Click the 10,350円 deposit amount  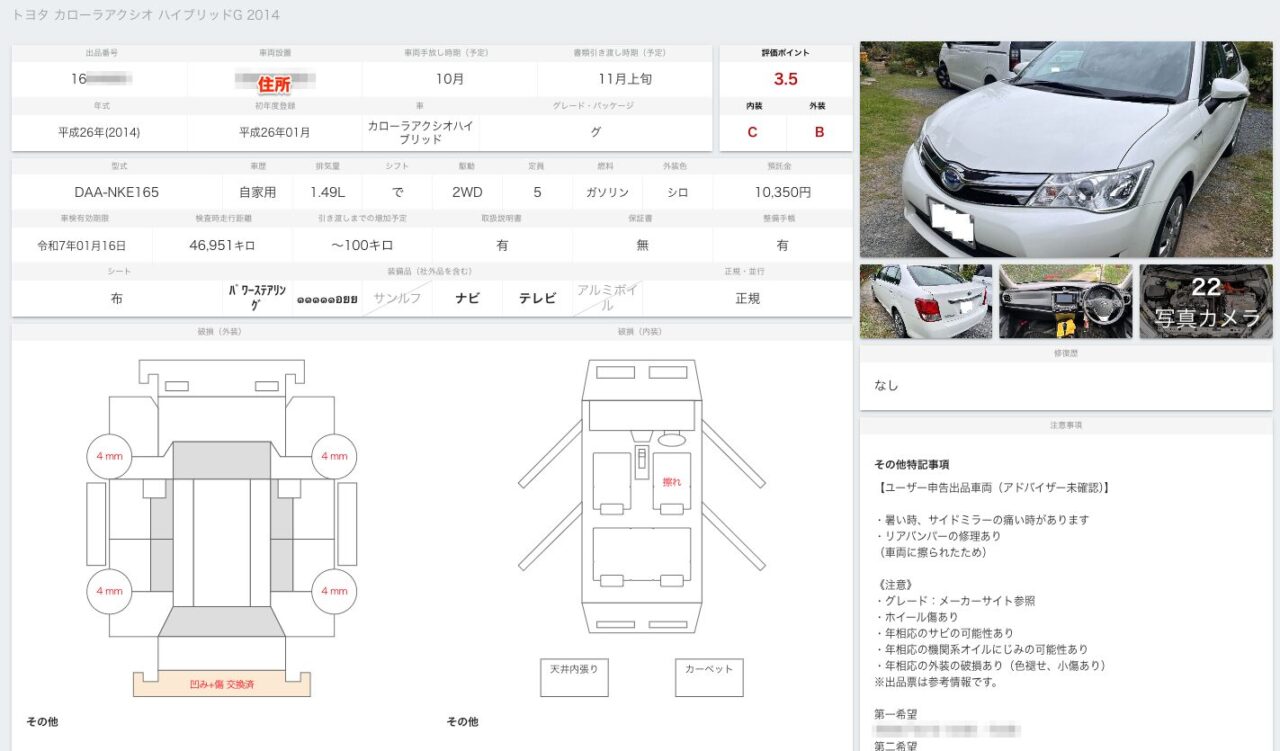[x=783, y=192]
